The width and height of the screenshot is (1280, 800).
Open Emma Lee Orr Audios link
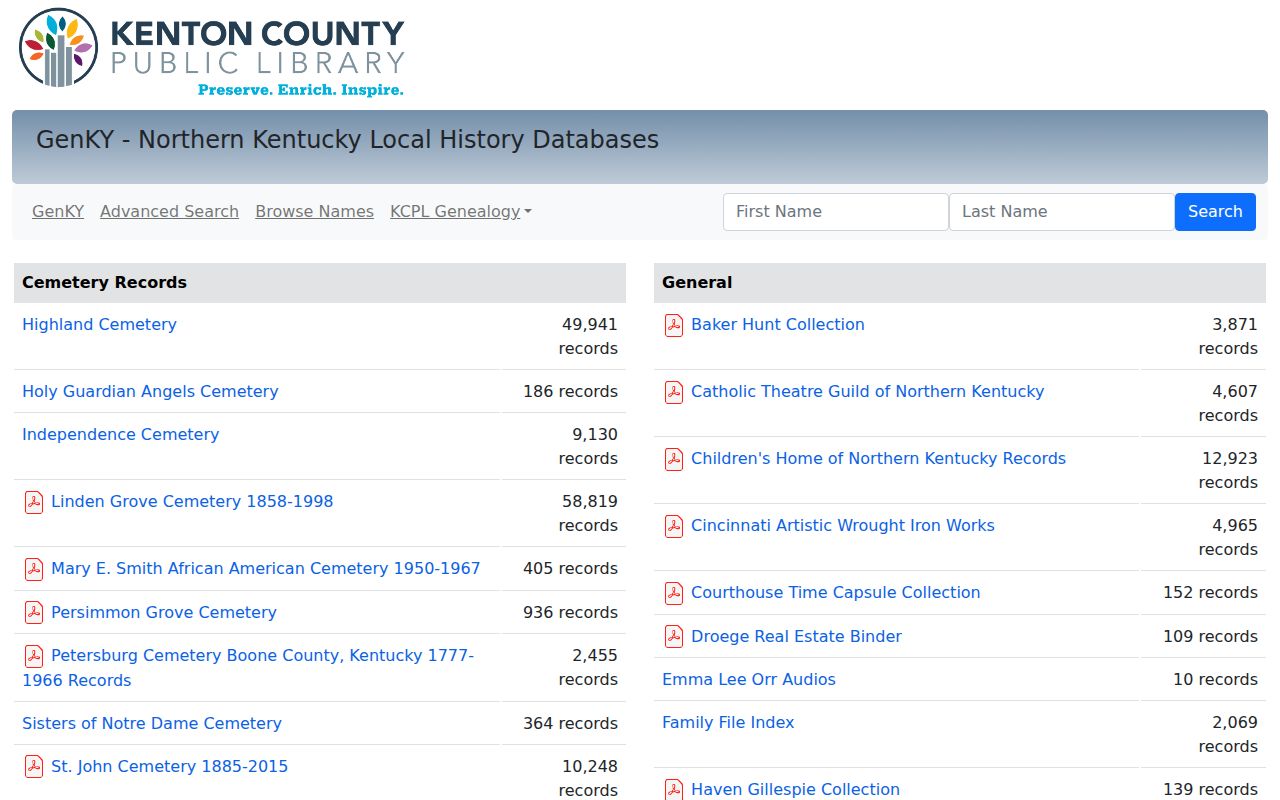[x=749, y=679]
